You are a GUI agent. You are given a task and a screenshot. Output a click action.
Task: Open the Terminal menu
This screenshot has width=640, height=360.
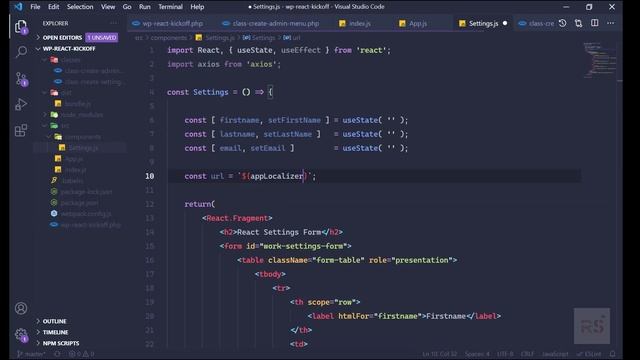pos(170,7)
